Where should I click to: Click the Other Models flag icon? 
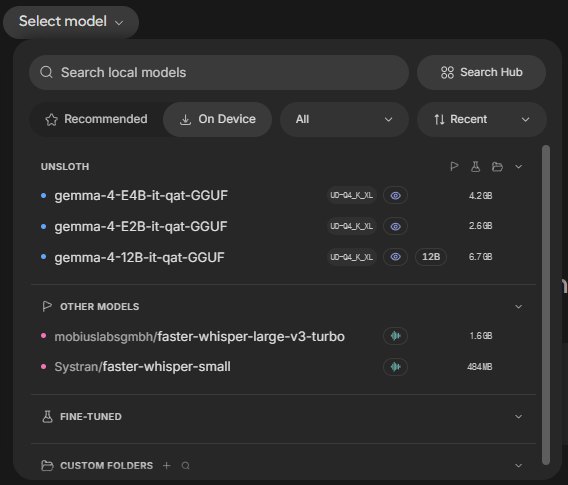47,306
